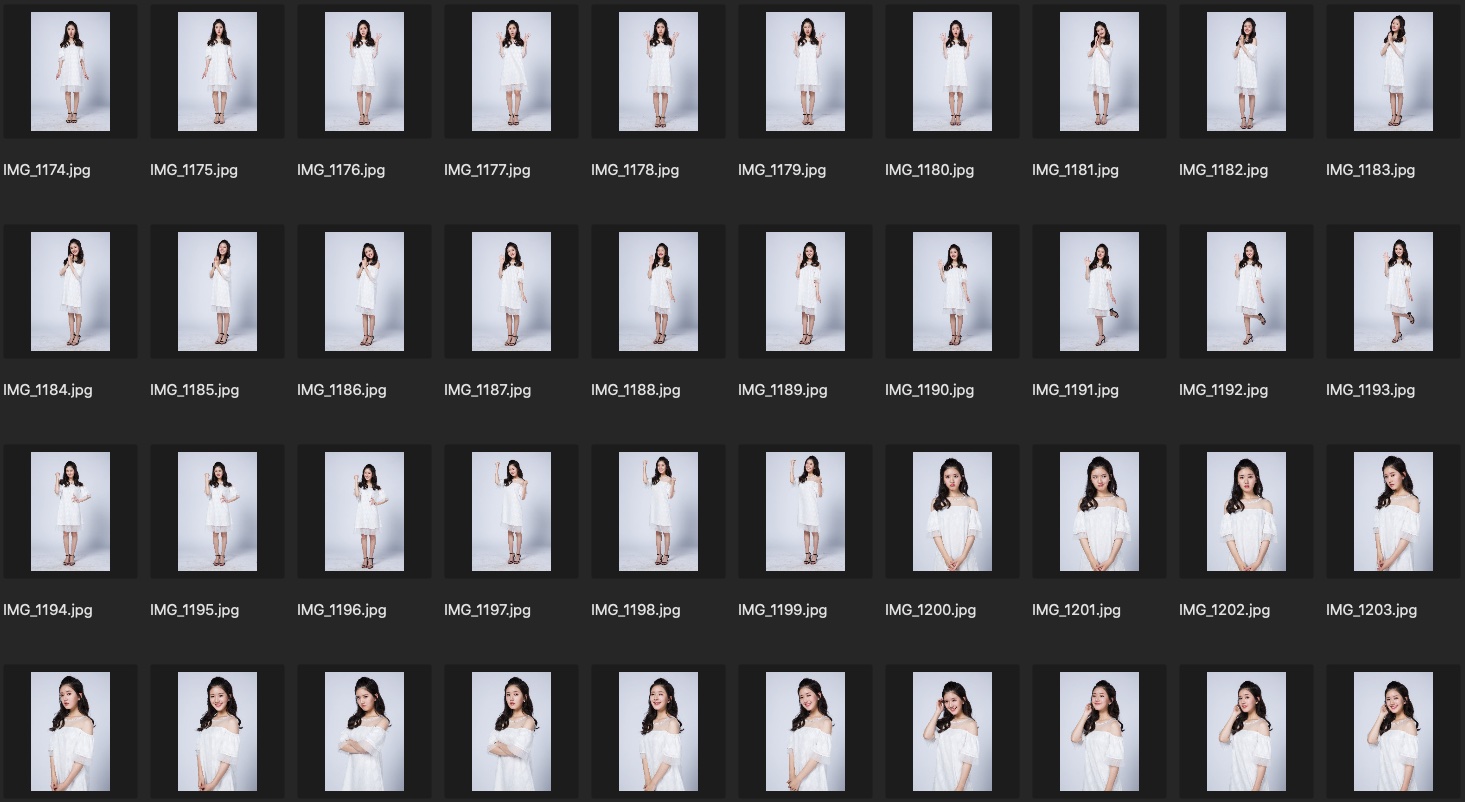This screenshot has height=802, width=1465.
Task: Click the IMG_1176.jpg photo thumbnail
Action: tap(364, 71)
